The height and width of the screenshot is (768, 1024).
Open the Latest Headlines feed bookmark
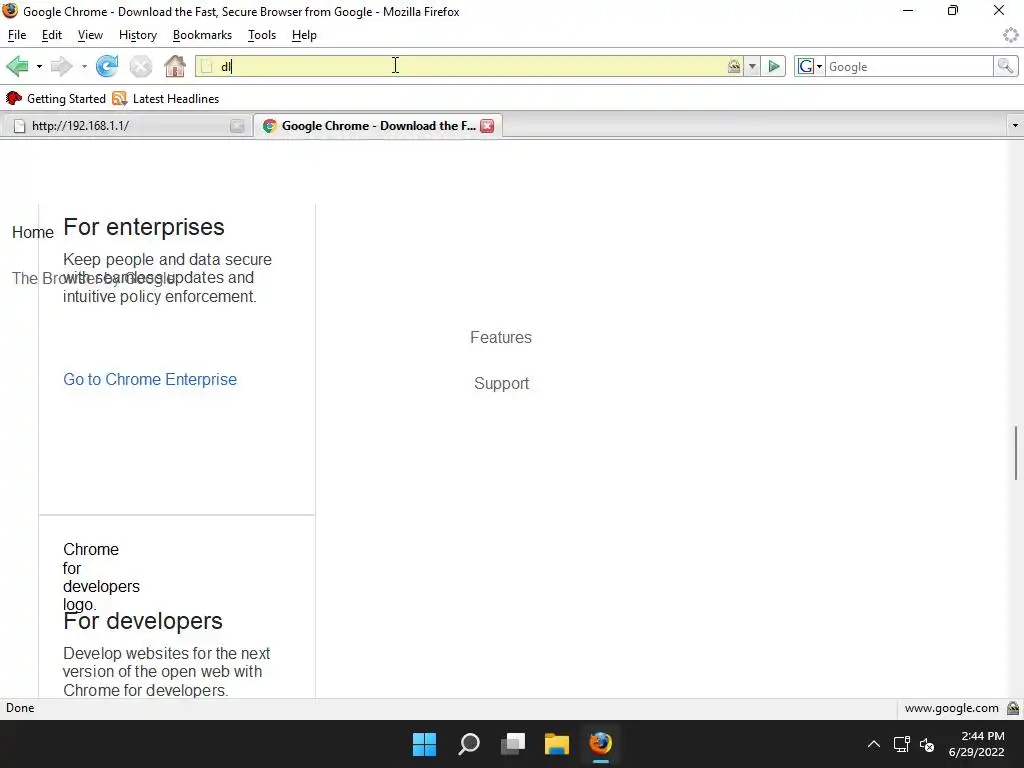[x=166, y=99]
